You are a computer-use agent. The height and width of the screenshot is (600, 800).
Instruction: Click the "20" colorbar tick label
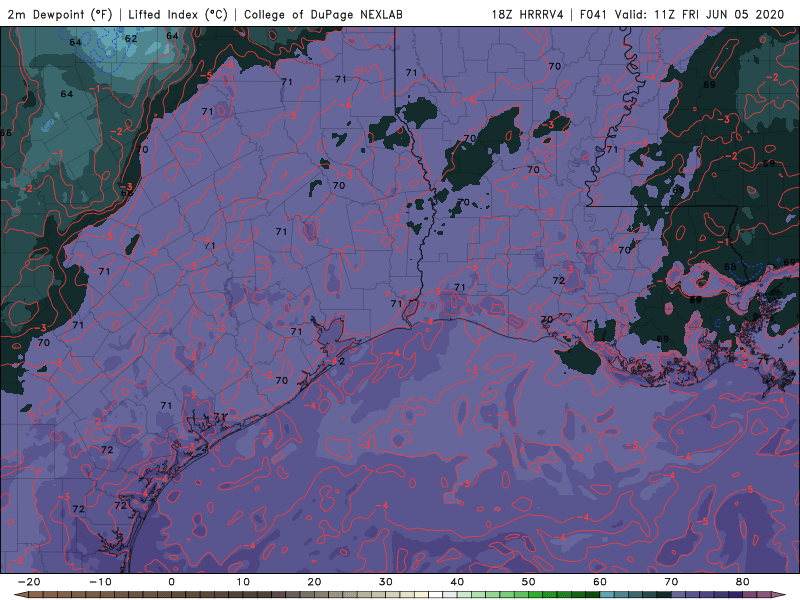pyautogui.click(x=314, y=582)
